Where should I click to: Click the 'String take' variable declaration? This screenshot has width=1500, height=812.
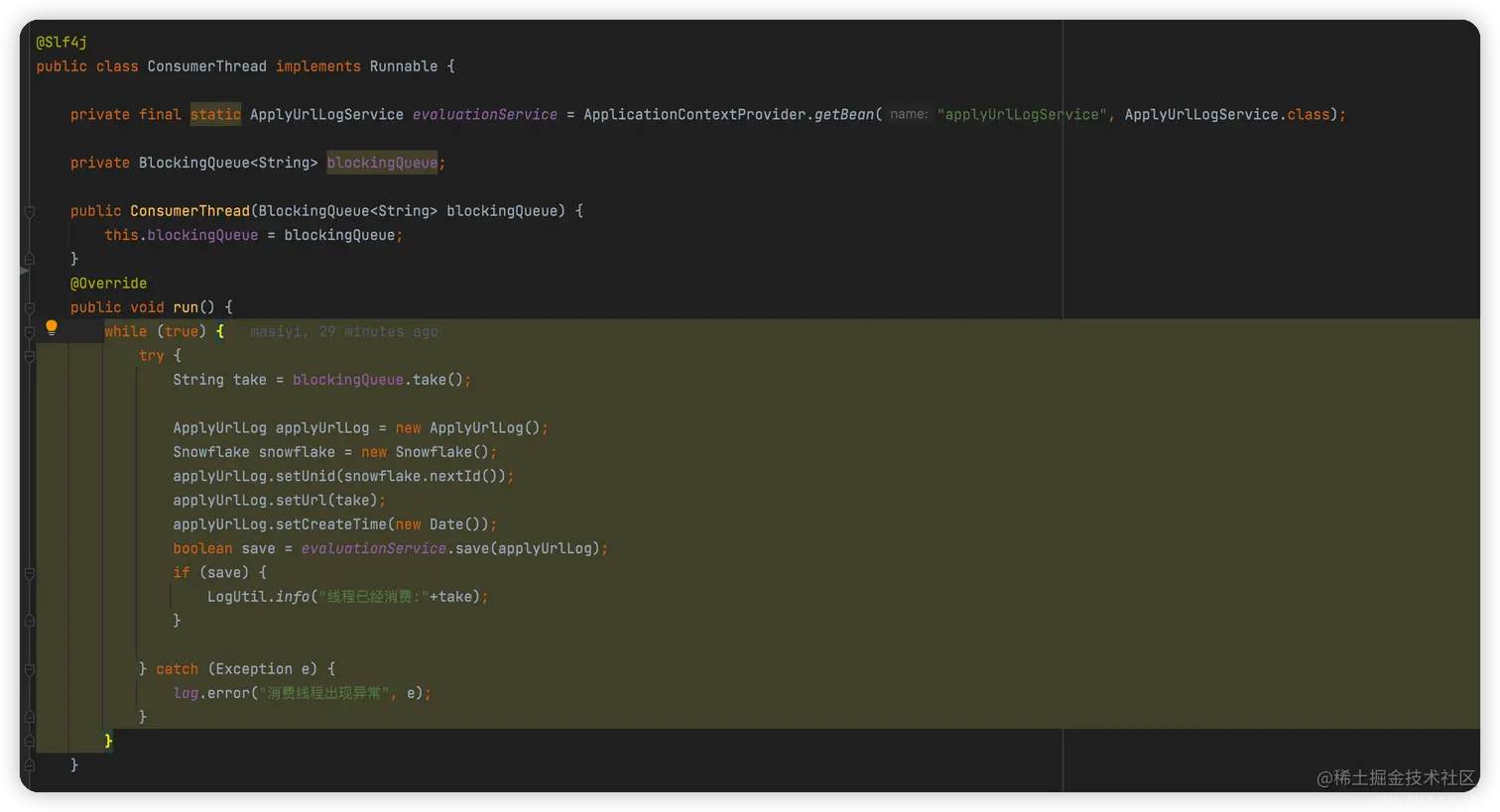[x=220, y=380]
